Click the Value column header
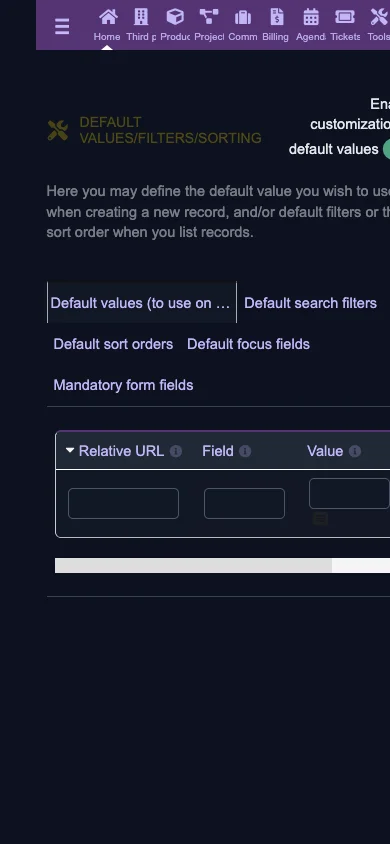This screenshot has width=390, height=844. tap(325, 451)
